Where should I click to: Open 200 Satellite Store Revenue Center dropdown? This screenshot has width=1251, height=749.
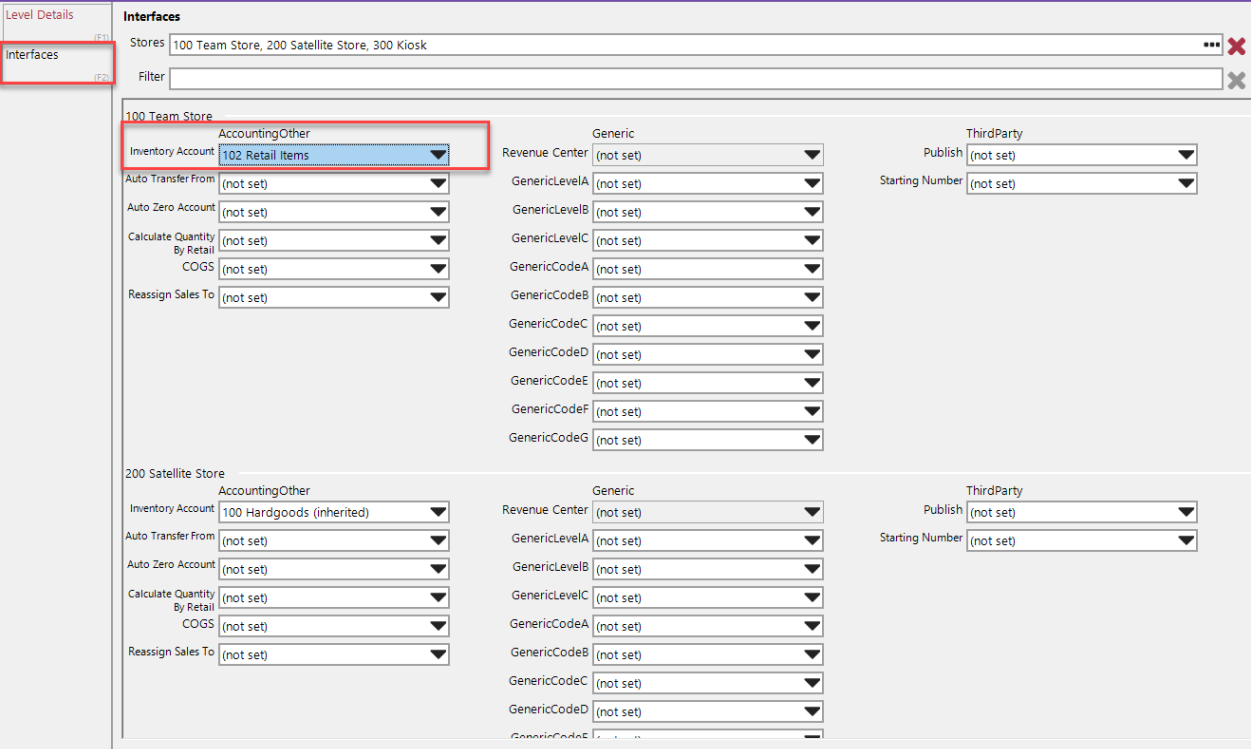[x=708, y=512]
